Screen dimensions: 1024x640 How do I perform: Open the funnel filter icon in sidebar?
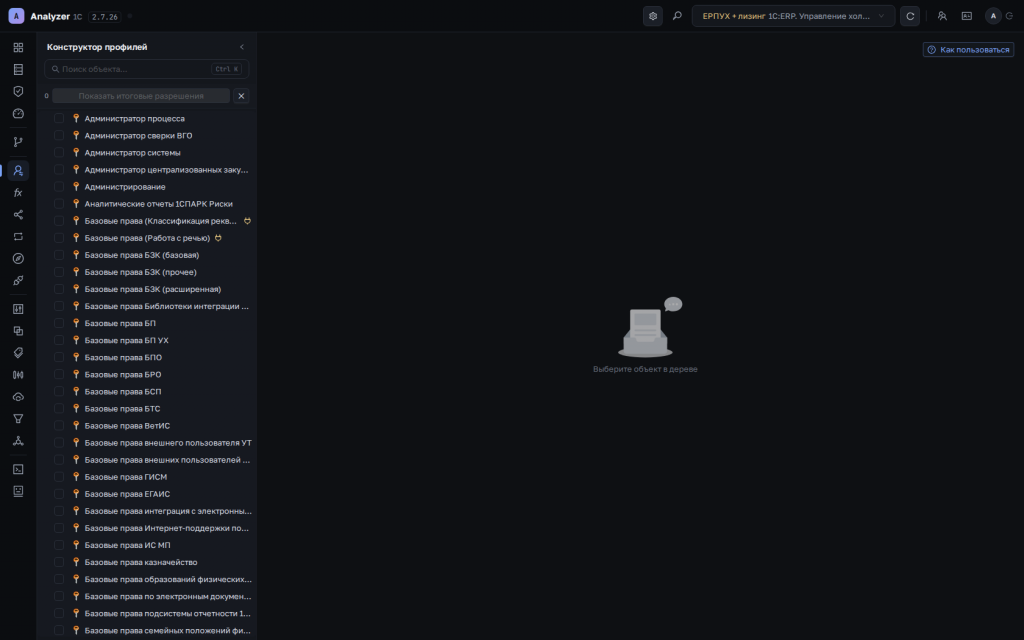[18, 419]
